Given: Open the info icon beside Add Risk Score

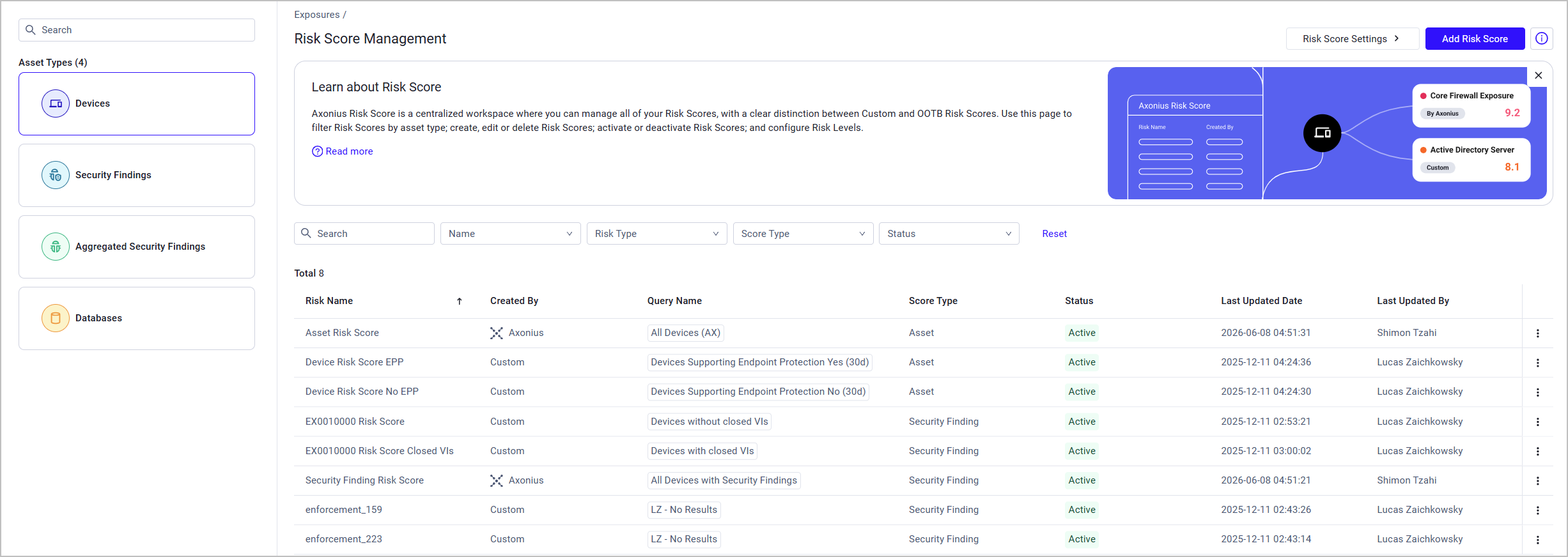Looking at the screenshot, I should [1542, 38].
